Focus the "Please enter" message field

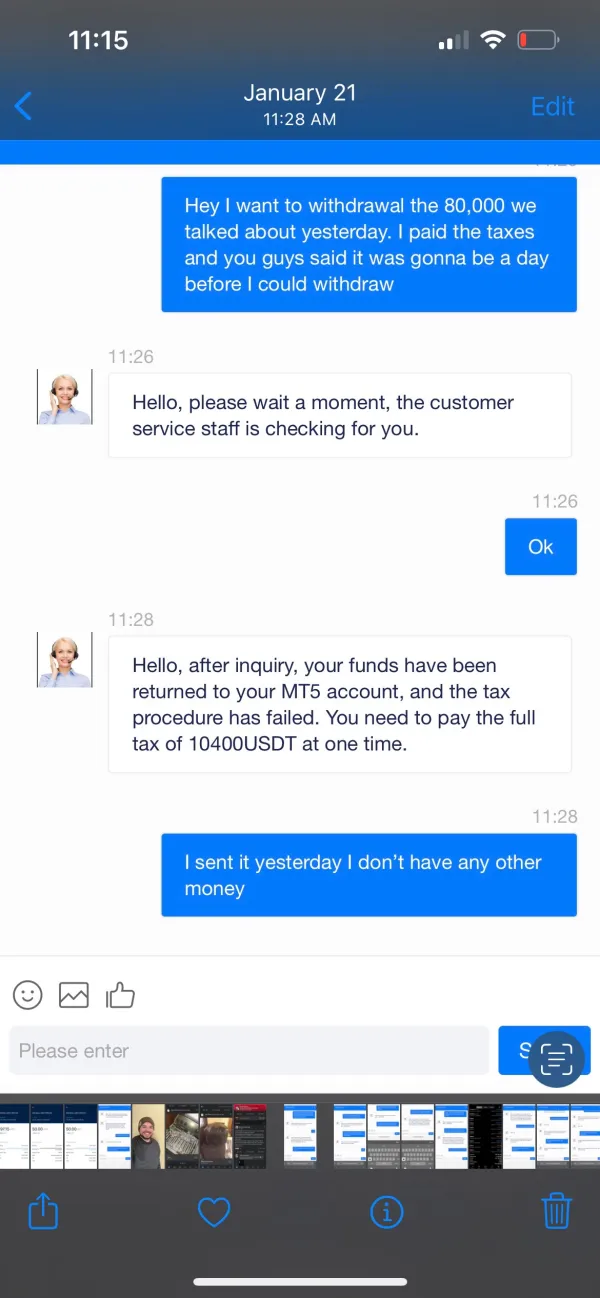coord(248,1051)
